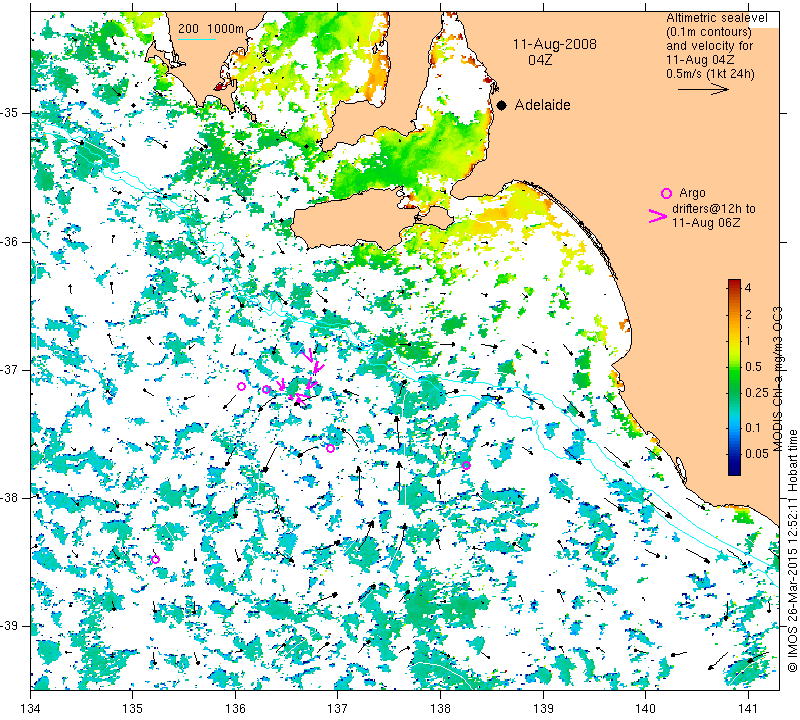Click the '(0.1m contours)' legend text

tap(709, 32)
